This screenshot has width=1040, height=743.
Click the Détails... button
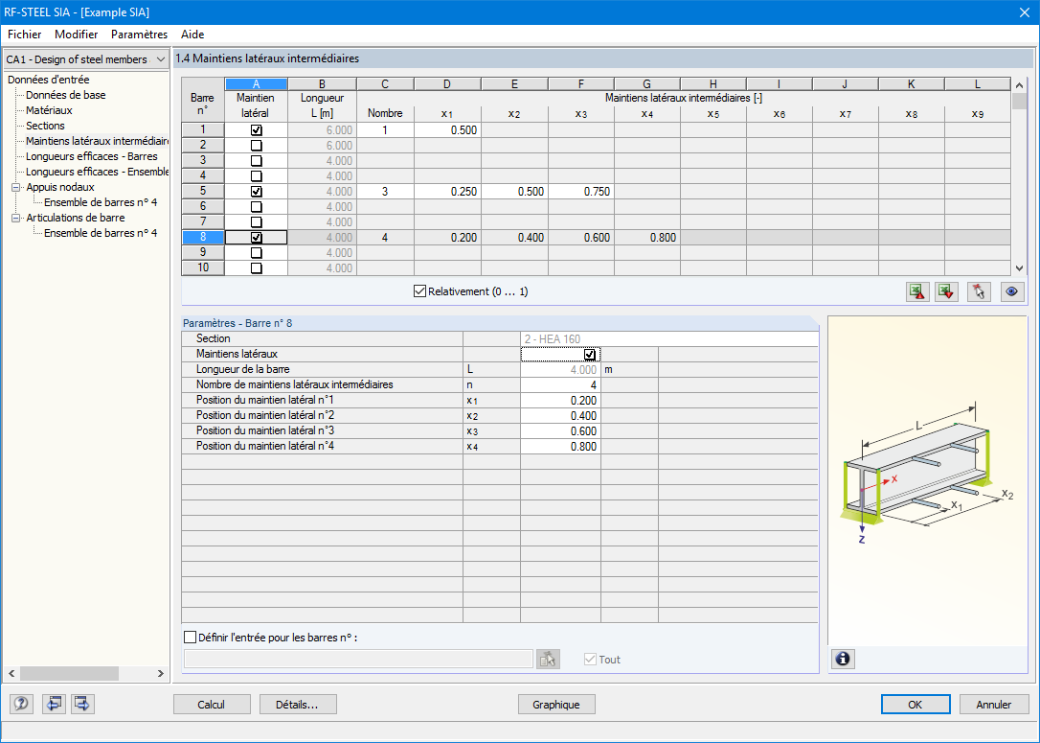[x=298, y=705]
